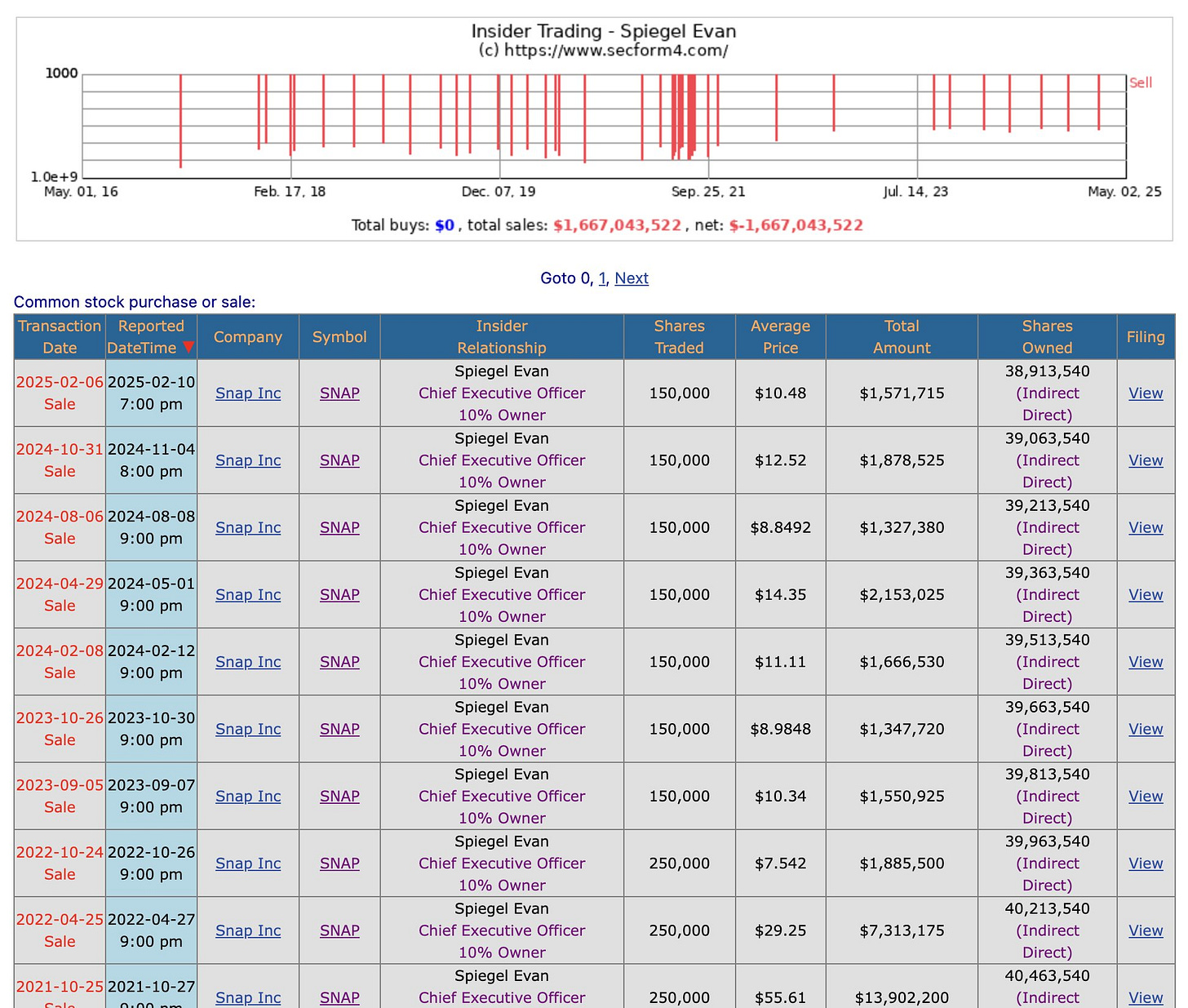Open SNAP symbol link in 2024-08-06 row
The height and width of the screenshot is (1008, 1188).
pyautogui.click(x=339, y=527)
